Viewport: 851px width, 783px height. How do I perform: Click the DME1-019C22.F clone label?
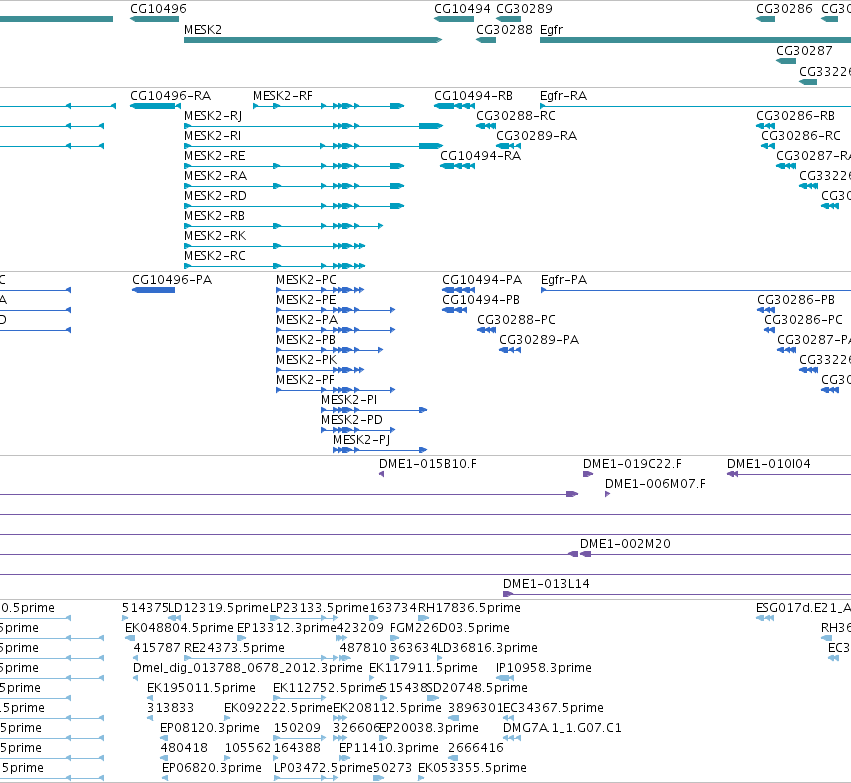point(632,464)
